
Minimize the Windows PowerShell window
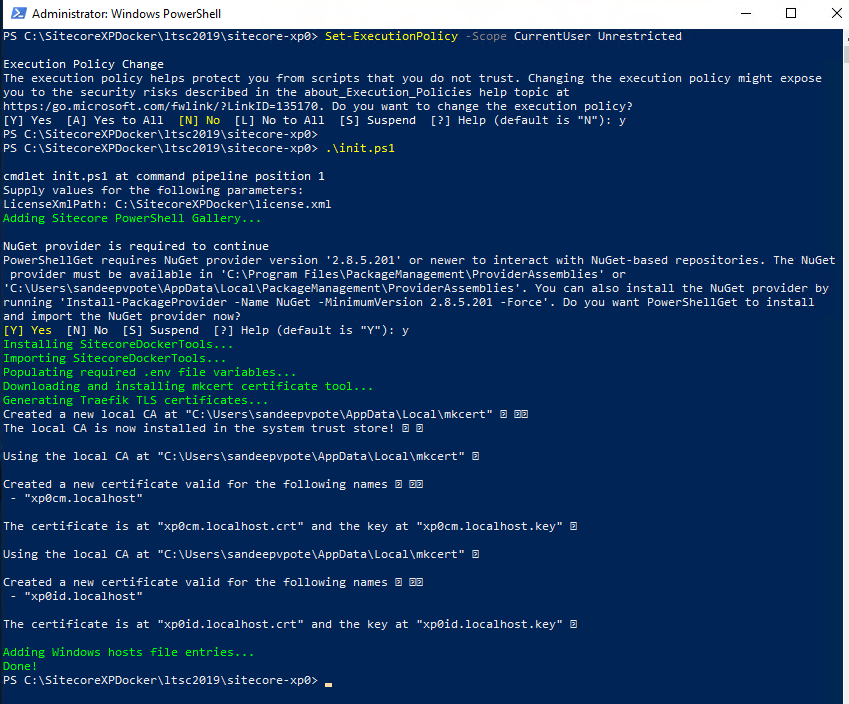746,14
